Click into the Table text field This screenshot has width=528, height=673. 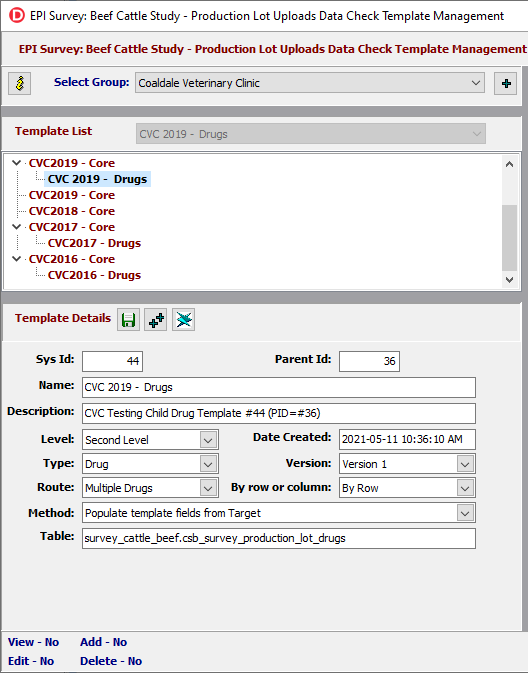279,538
